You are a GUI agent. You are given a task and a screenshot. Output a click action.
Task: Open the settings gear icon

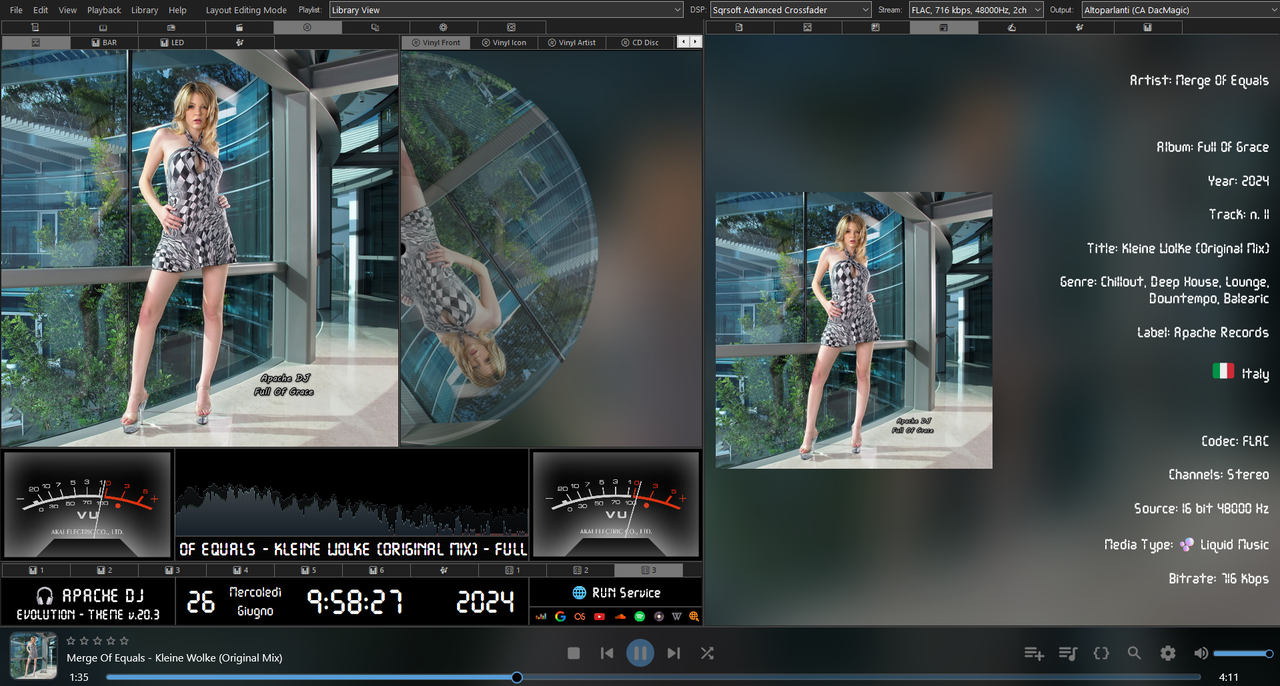pos(1168,653)
